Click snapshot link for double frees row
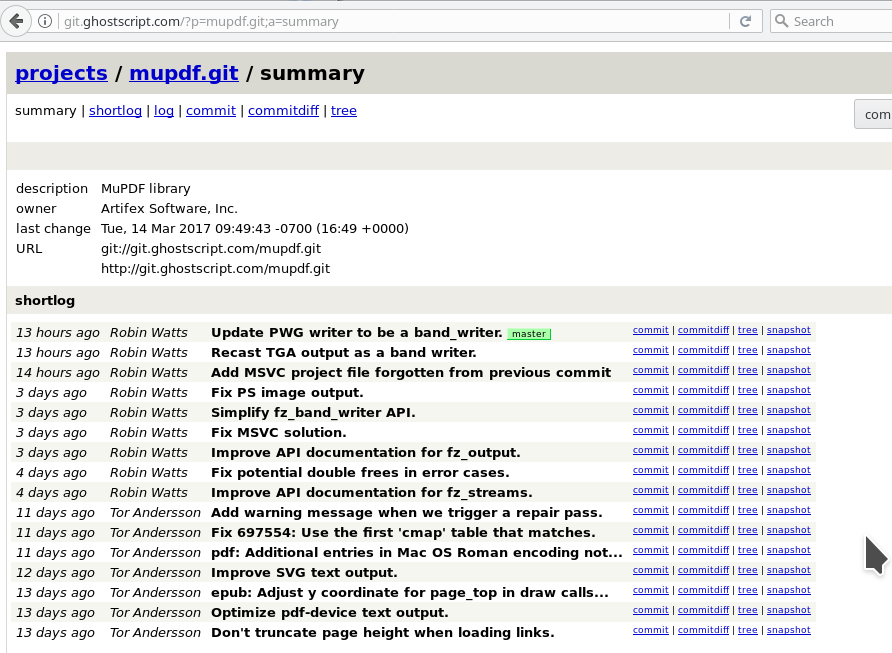892x653 pixels. [788, 470]
